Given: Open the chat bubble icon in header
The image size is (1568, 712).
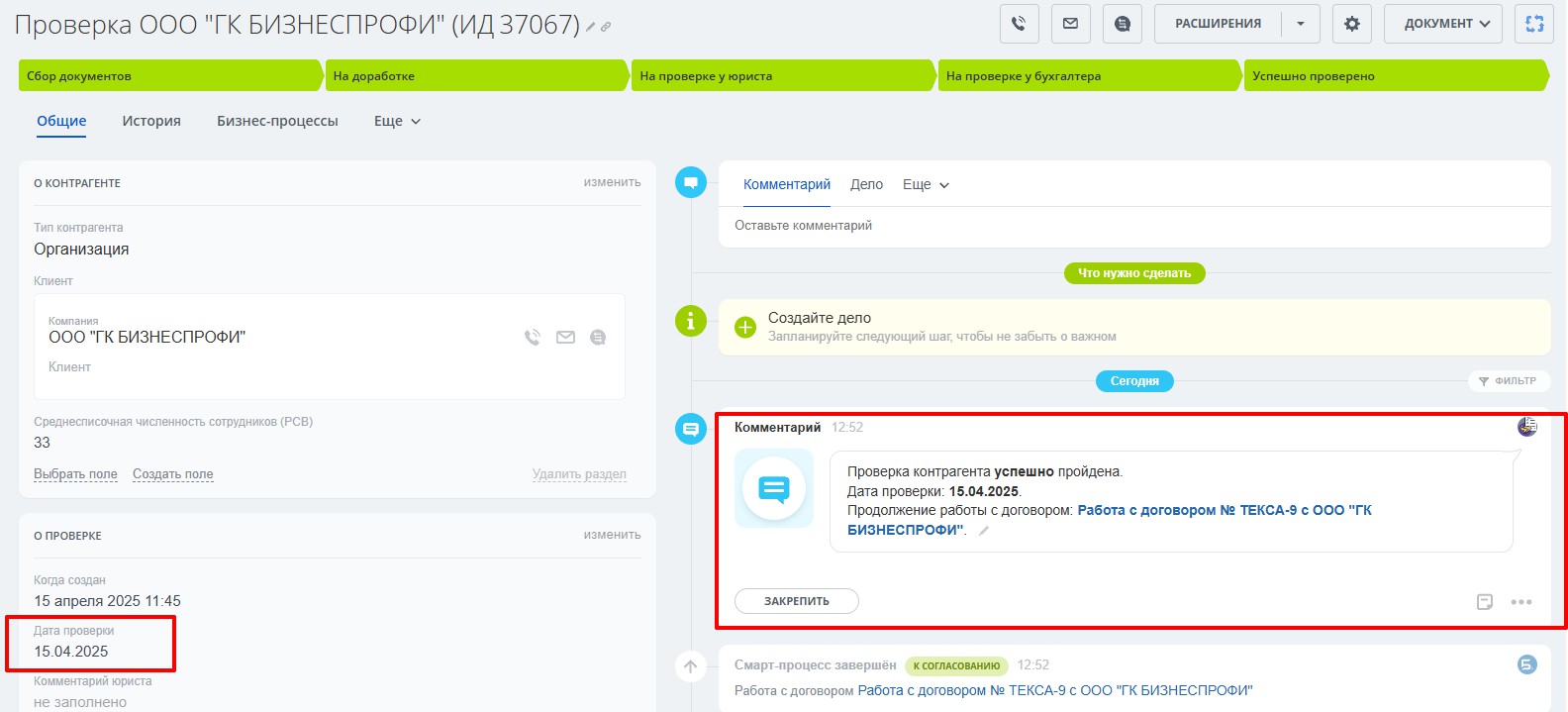Looking at the screenshot, I should coord(1122,24).
